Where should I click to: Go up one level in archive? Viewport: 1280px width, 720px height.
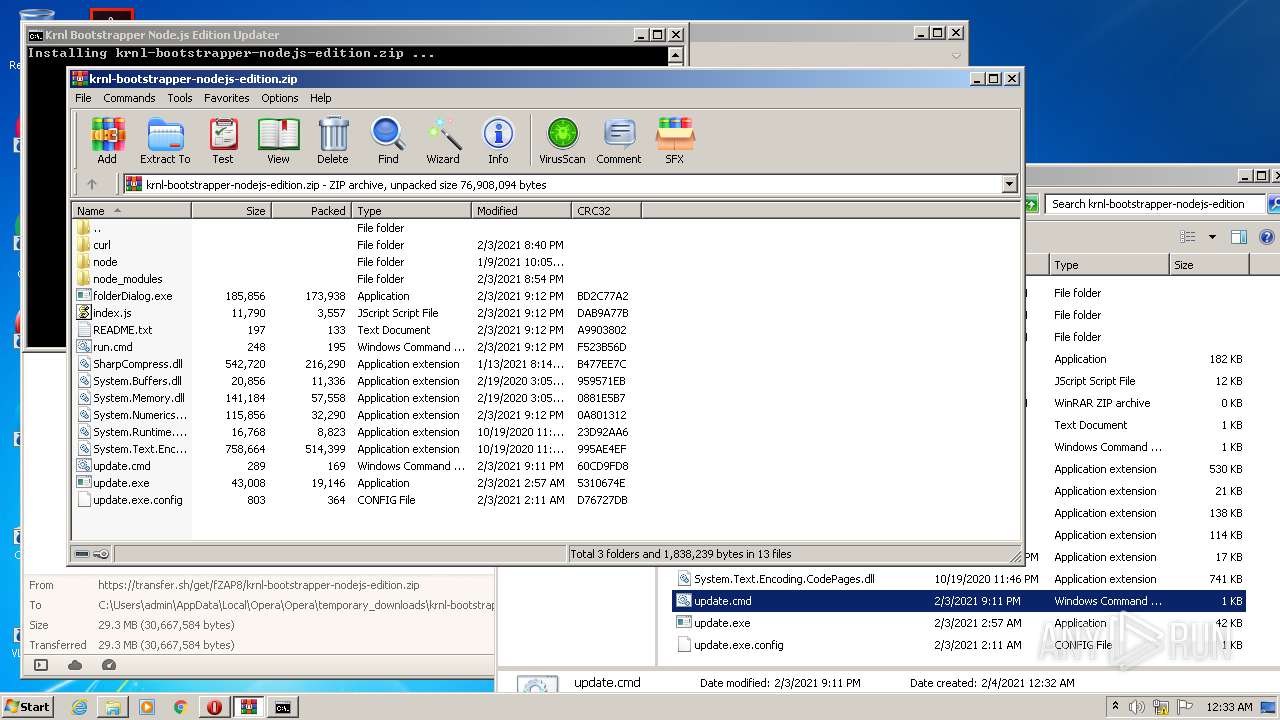(x=92, y=184)
